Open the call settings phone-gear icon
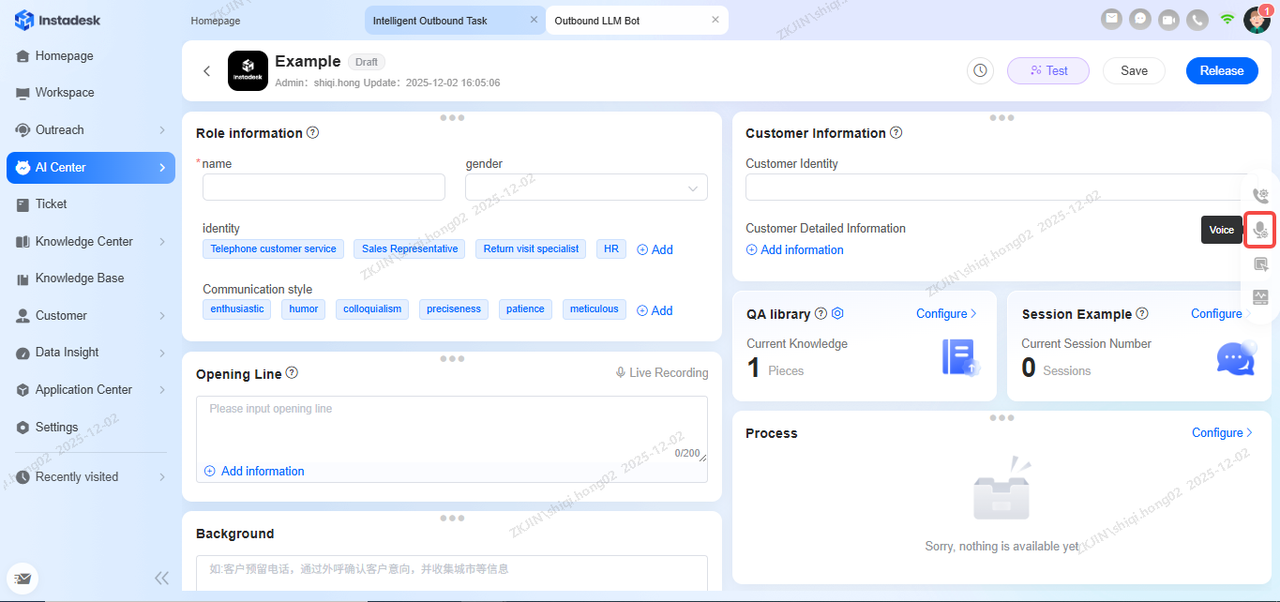This screenshot has height=602, width=1280. (1260, 196)
